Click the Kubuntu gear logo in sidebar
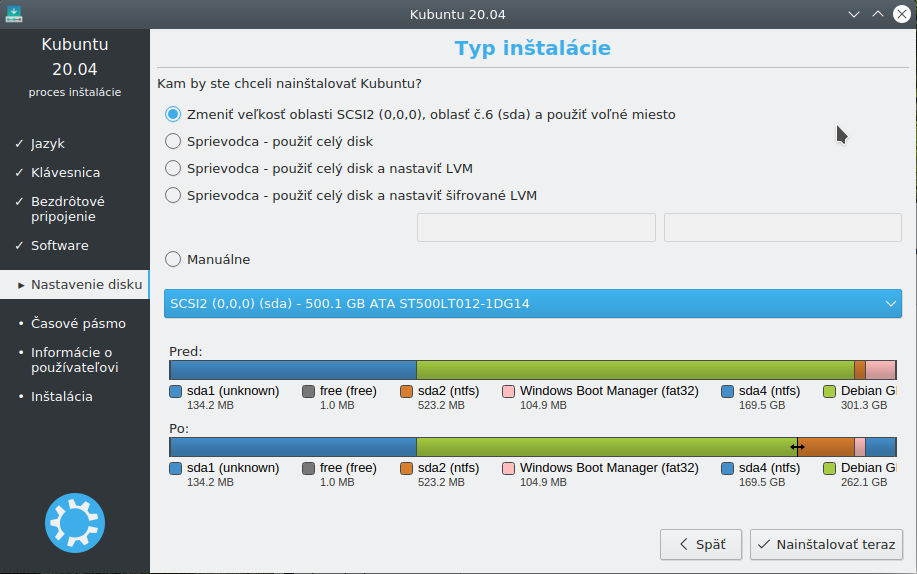This screenshot has height=574, width=917. (75, 523)
